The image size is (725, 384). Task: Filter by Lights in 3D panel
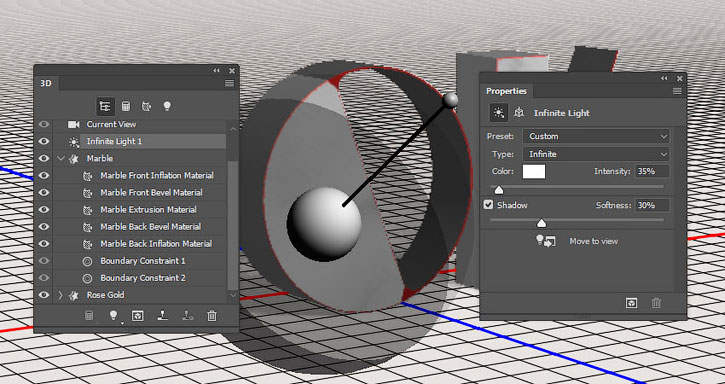(x=167, y=106)
